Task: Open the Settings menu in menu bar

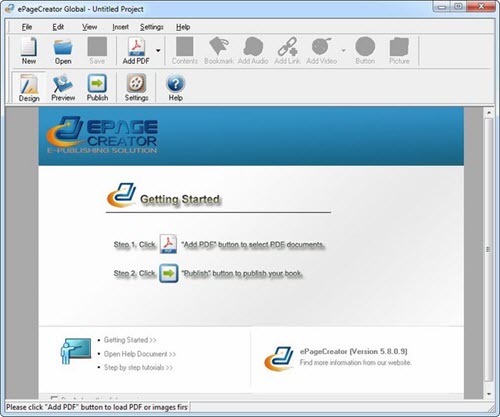Action: point(152,27)
